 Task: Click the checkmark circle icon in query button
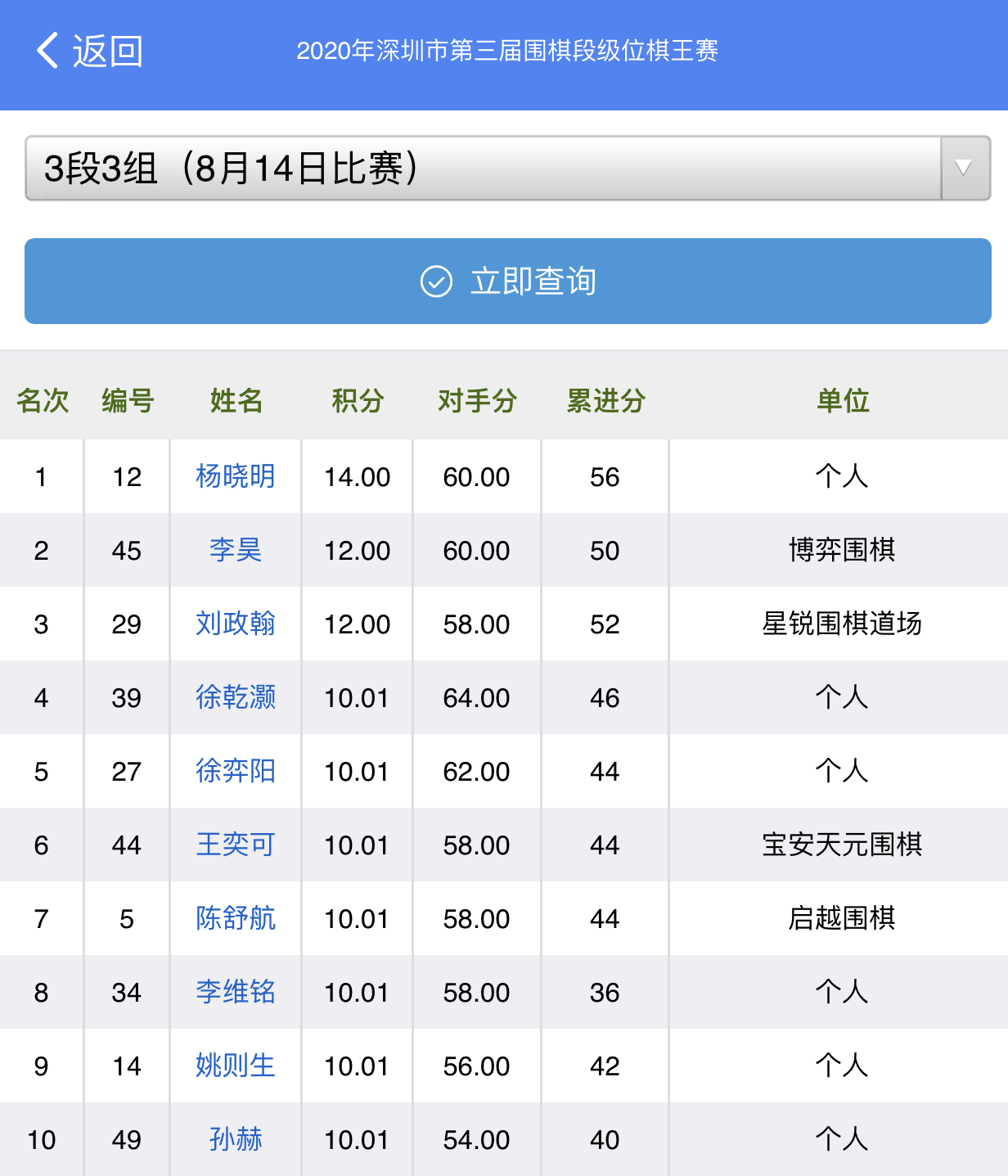[x=436, y=282]
